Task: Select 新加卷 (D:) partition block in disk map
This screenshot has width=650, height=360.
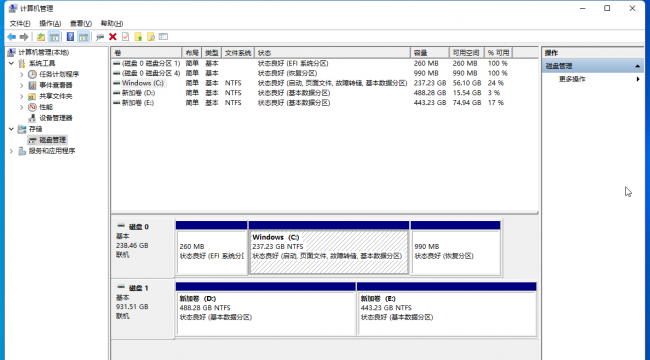Action: [266, 309]
